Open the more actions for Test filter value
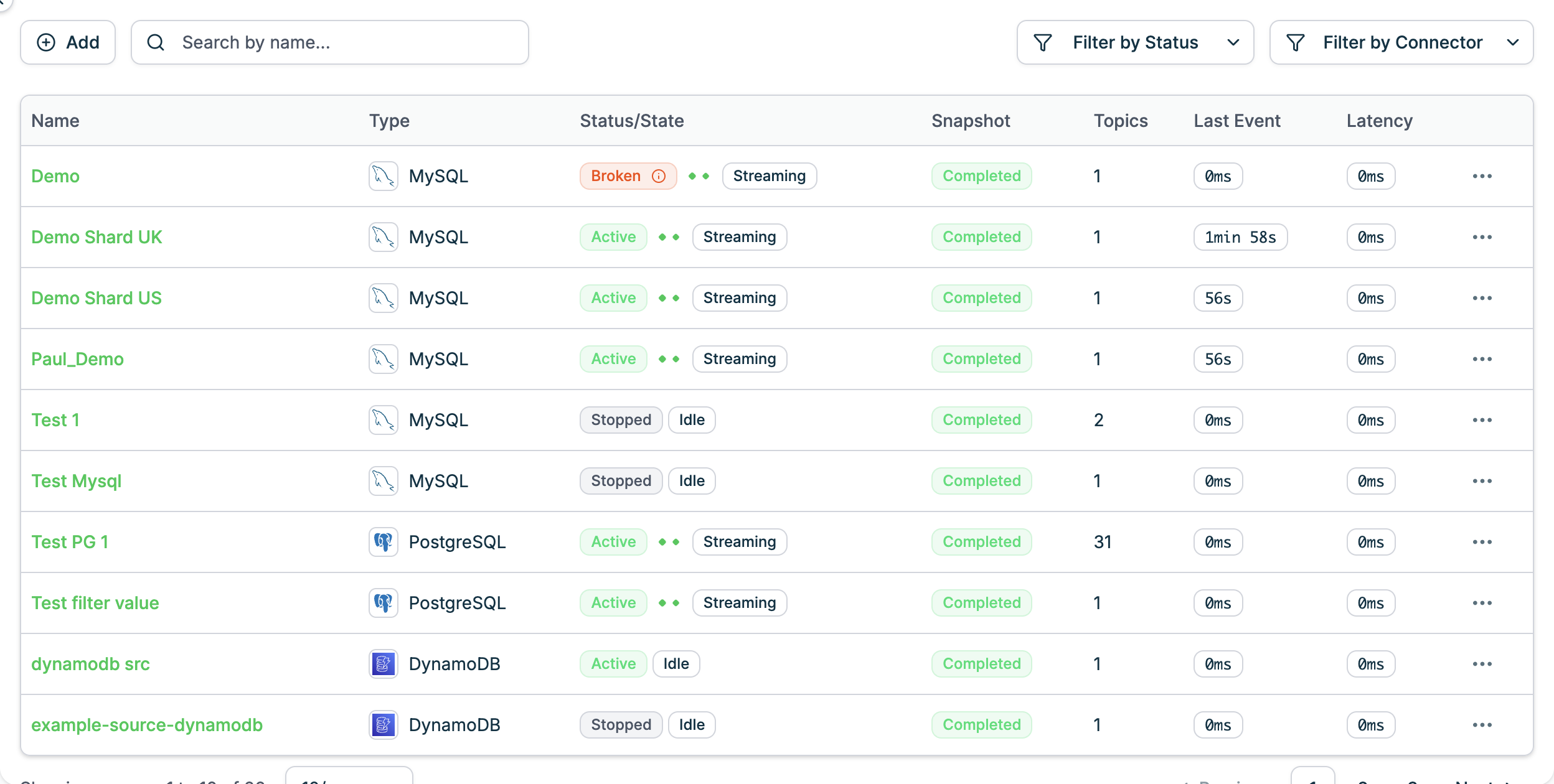1554x784 pixels. click(x=1482, y=603)
